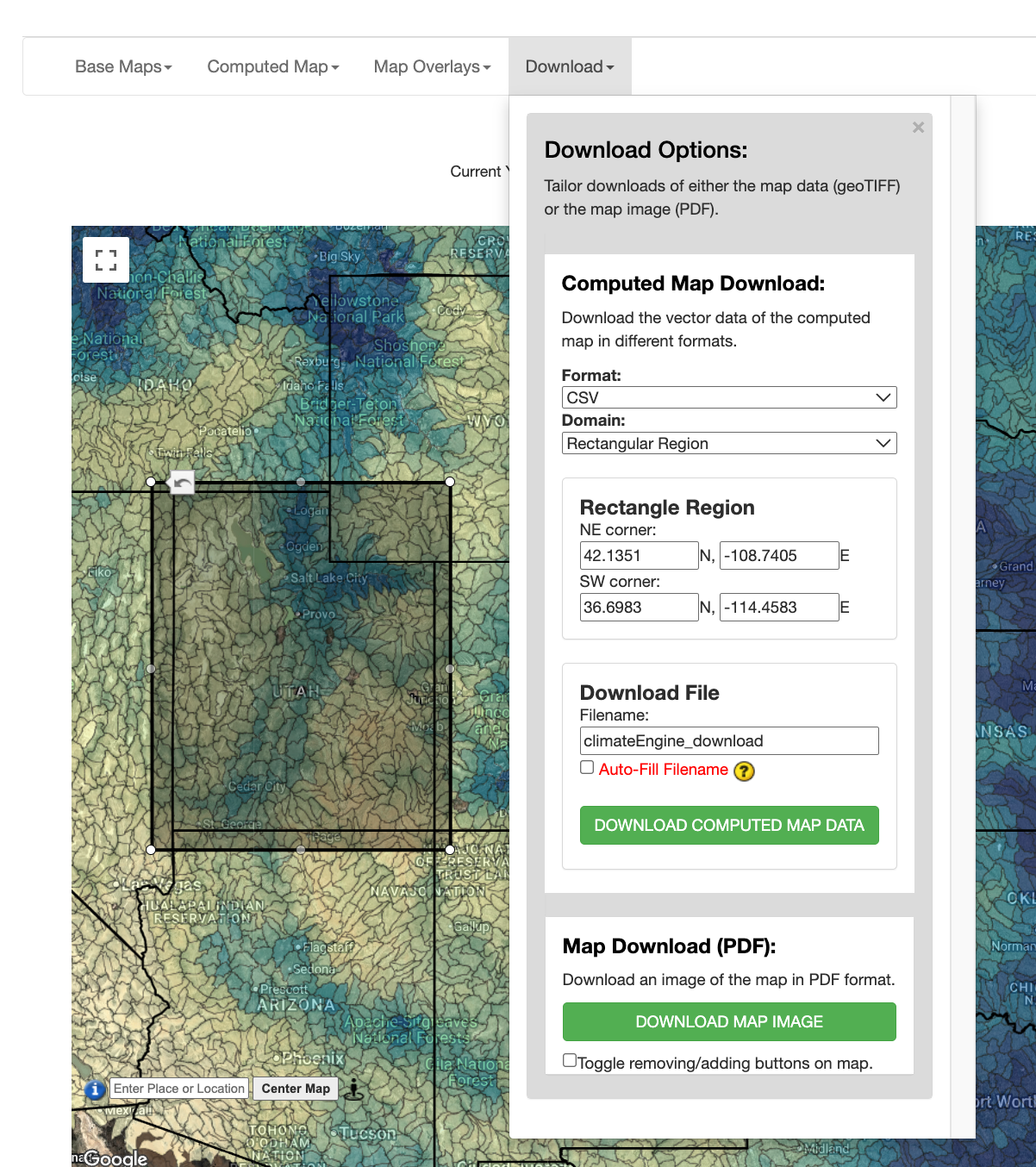Open the Auto-Fill Filename help question icon
The width and height of the screenshot is (1036, 1167).
pyautogui.click(x=744, y=771)
